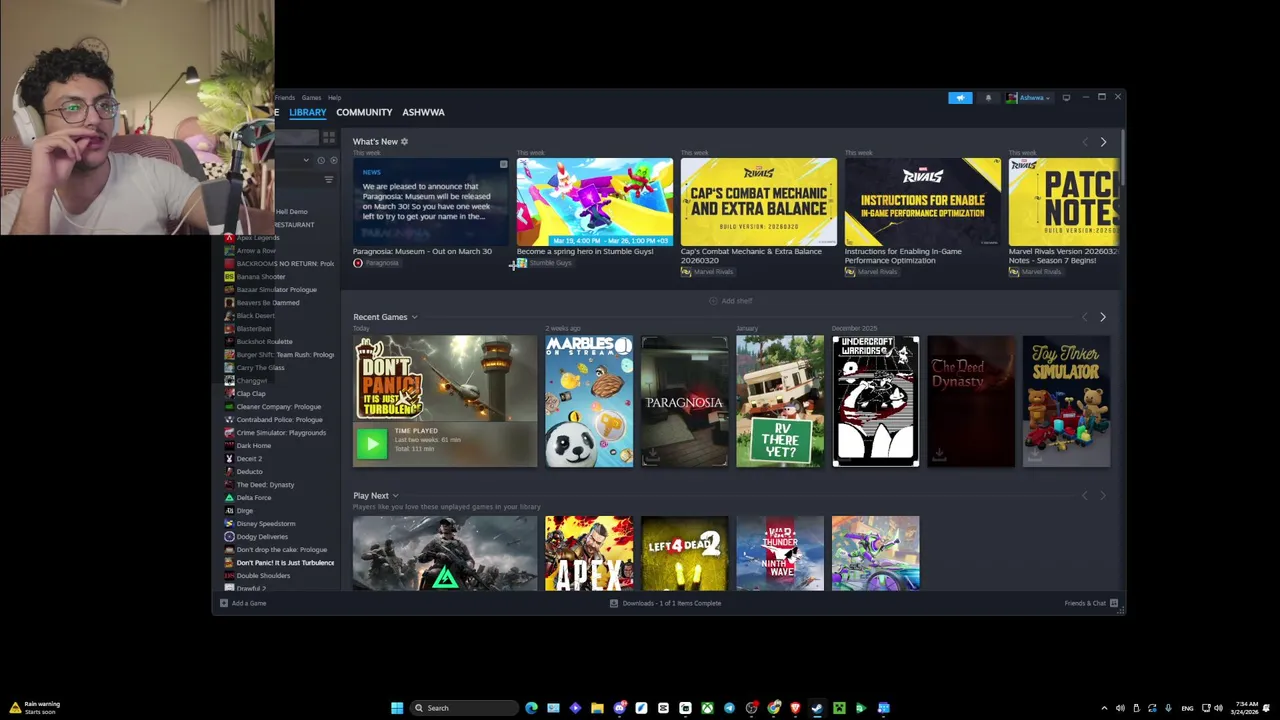Click the Add a Game plus icon
Image resolution: width=1280 pixels, height=720 pixels.
[224, 603]
